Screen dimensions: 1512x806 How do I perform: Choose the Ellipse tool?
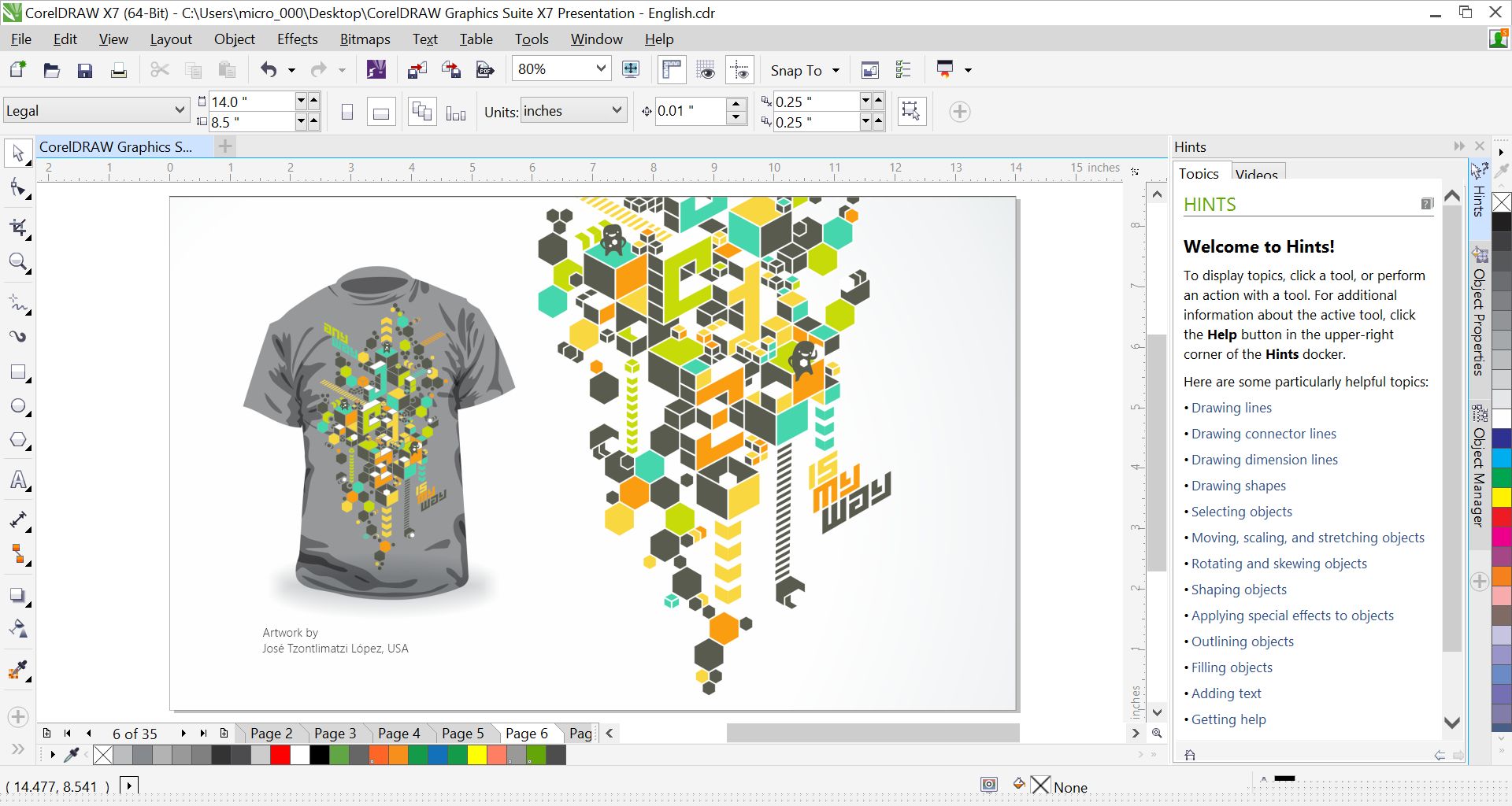click(18, 407)
